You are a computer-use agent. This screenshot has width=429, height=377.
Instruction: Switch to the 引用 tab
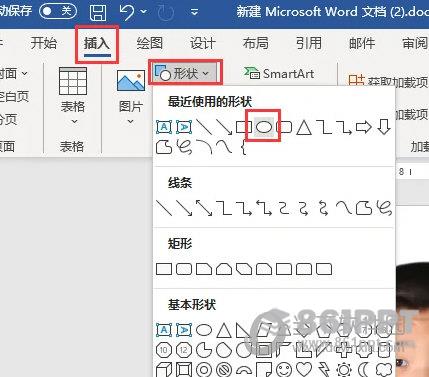point(309,43)
